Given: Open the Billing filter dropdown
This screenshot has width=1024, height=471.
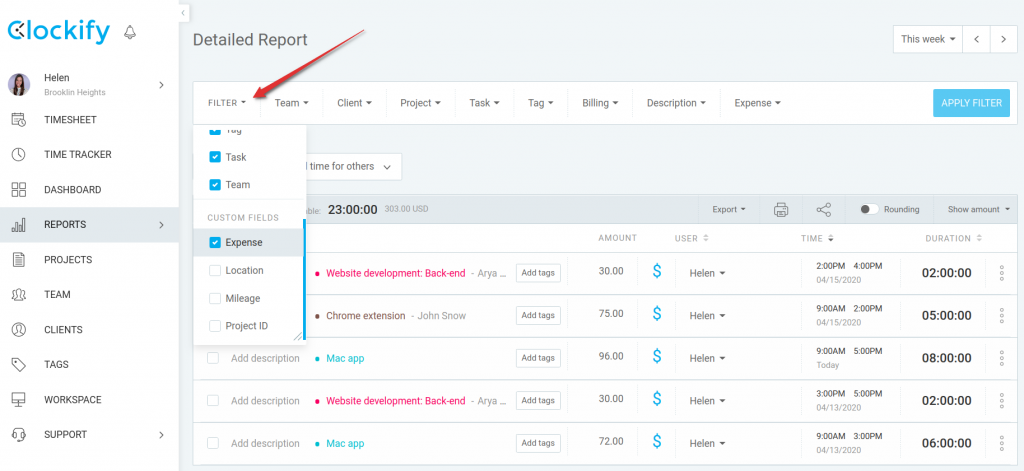Looking at the screenshot, I should [x=600, y=103].
